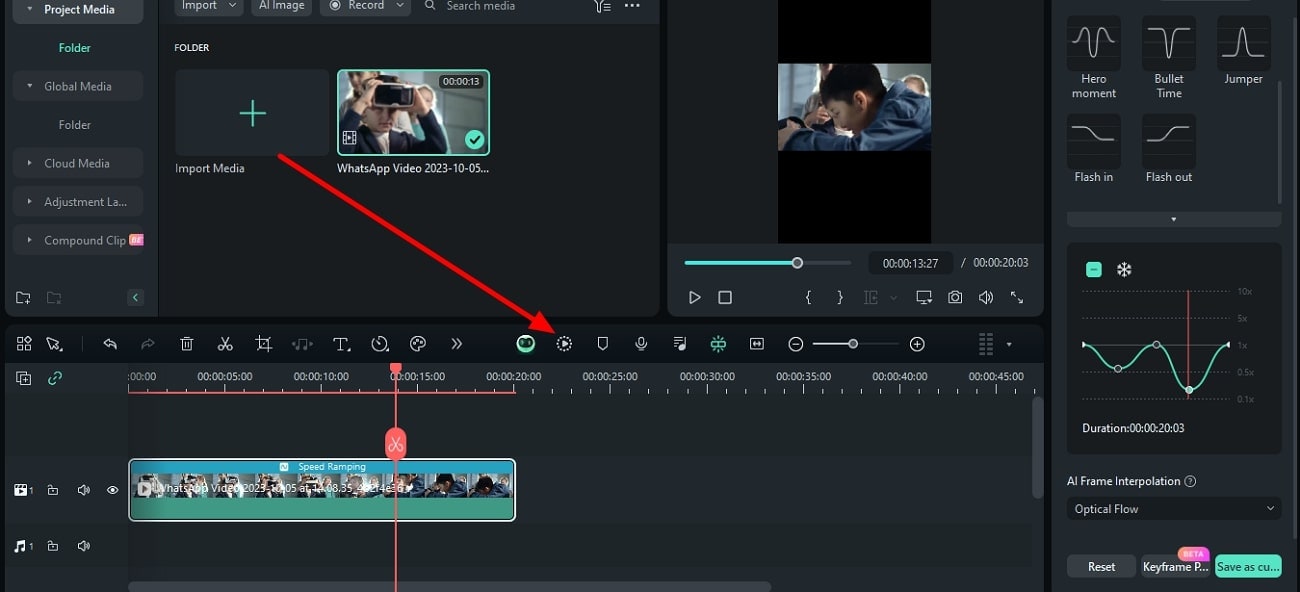This screenshot has height=592, width=1300.
Task: Add freeze frame with snowflake icon
Action: pyautogui.click(x=1124, y=269)
